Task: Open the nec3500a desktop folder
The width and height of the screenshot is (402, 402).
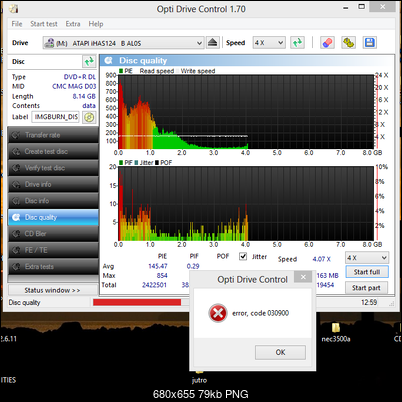Action: point(336,332)
